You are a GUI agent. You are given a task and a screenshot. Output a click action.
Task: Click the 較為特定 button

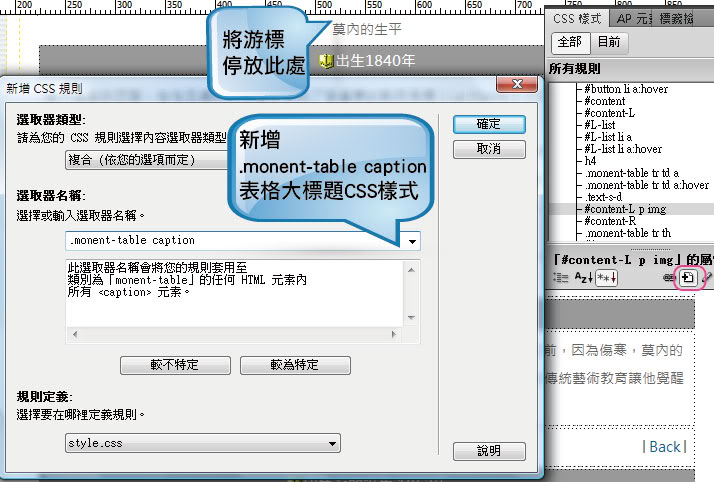[295, 364]
